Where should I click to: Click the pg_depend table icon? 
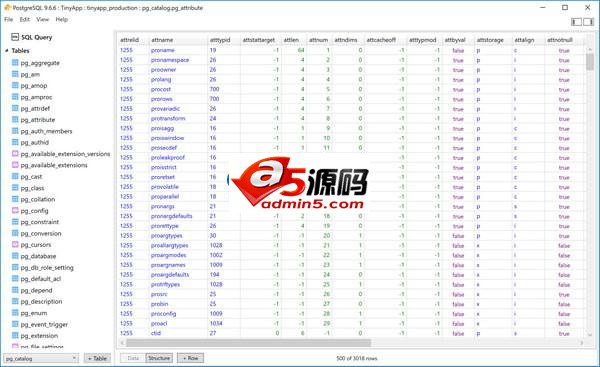[x=15, y=290]
